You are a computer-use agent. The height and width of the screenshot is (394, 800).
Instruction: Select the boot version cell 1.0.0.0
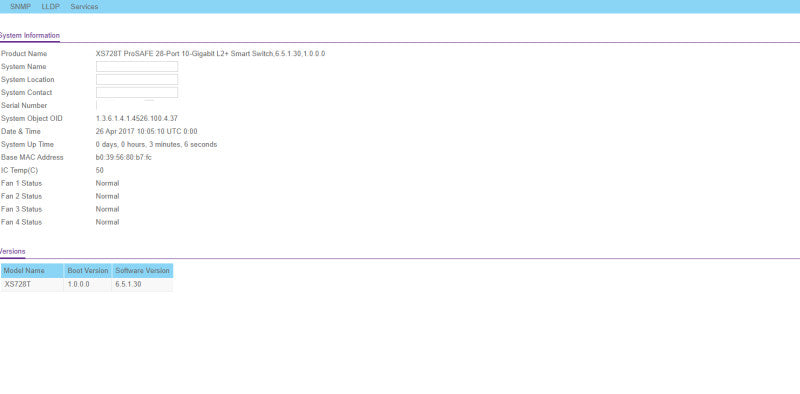[x=88, y=284]
